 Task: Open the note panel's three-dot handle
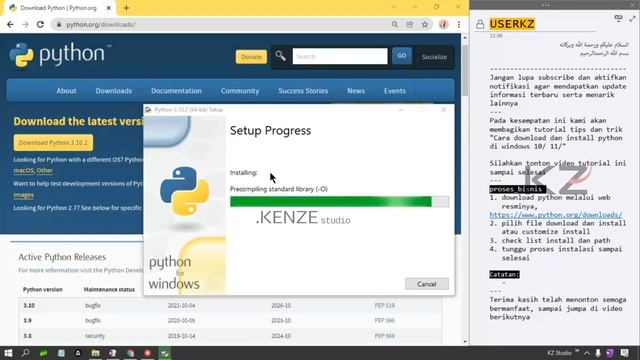click(546, 5)
